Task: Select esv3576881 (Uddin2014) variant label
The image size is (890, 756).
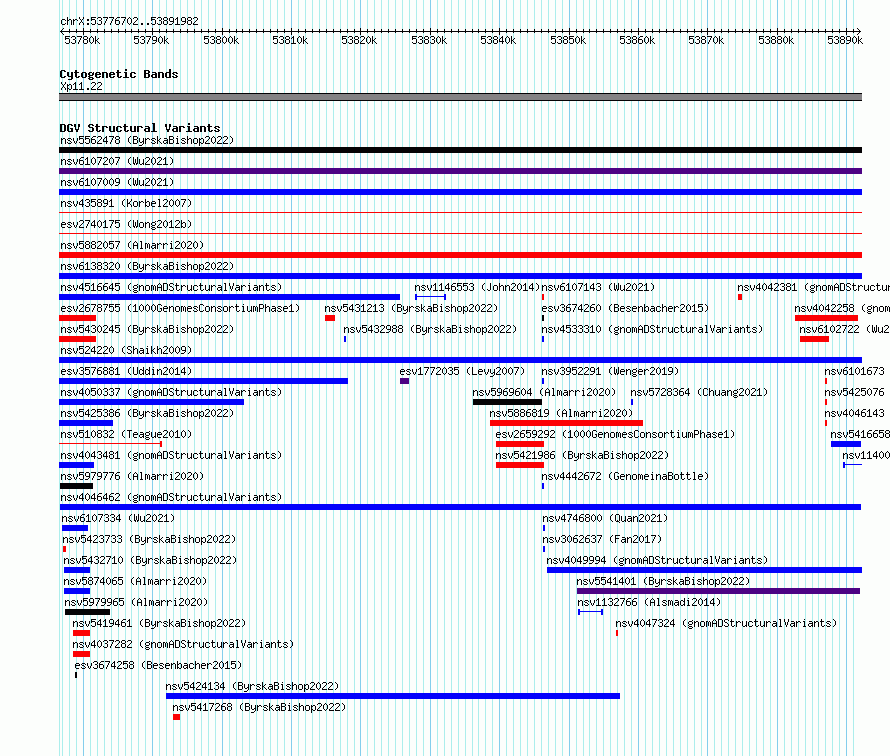Action: coord(126,371)
